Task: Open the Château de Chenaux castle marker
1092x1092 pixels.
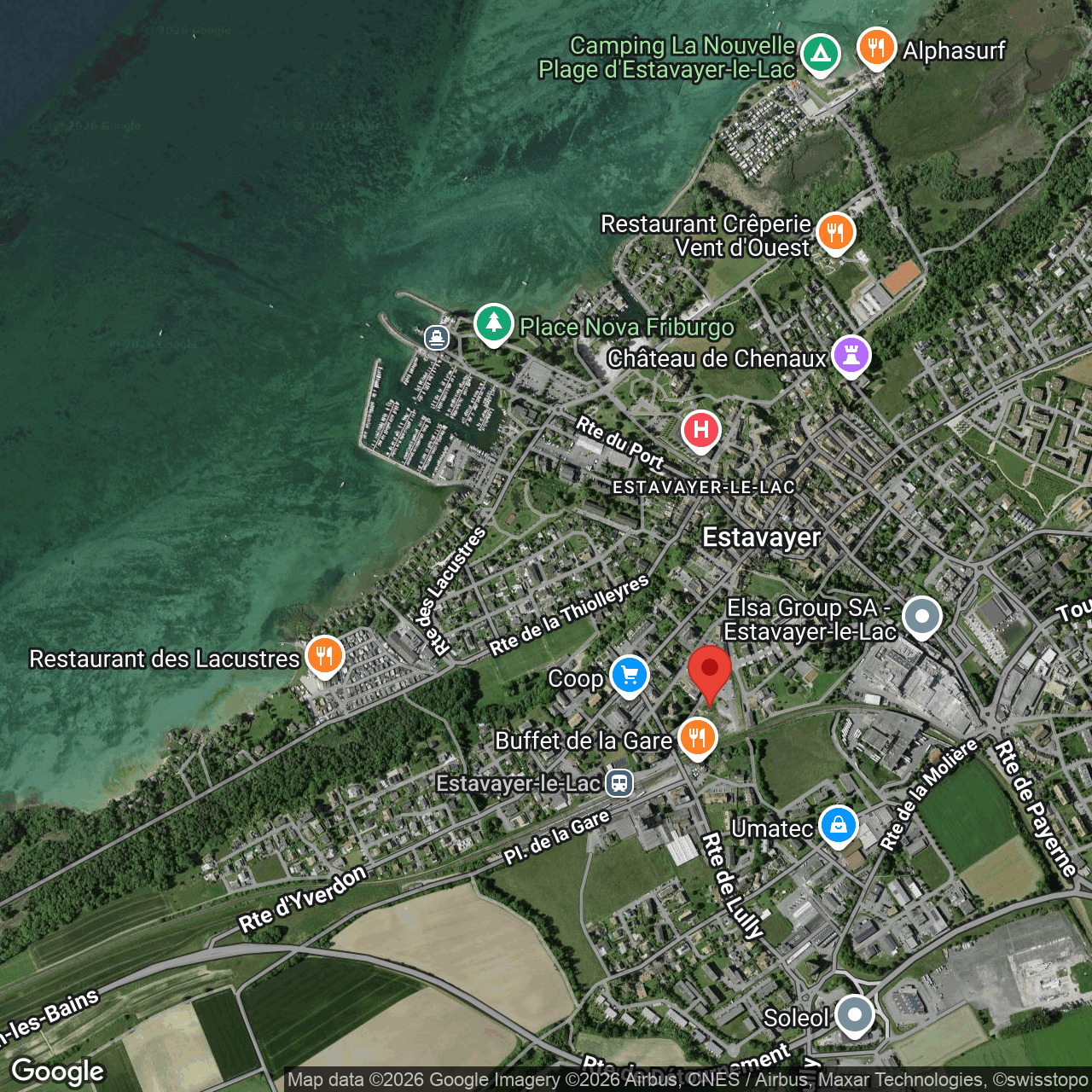Action: [x=851, y=356]
